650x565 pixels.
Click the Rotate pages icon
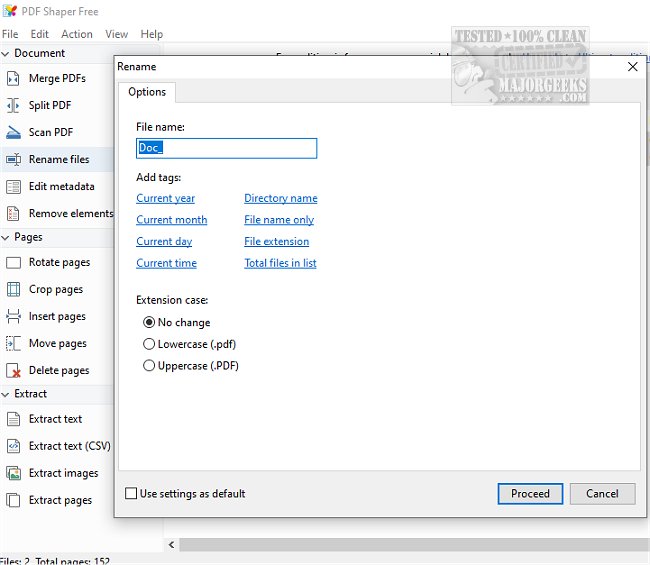[x=13, y=262]
